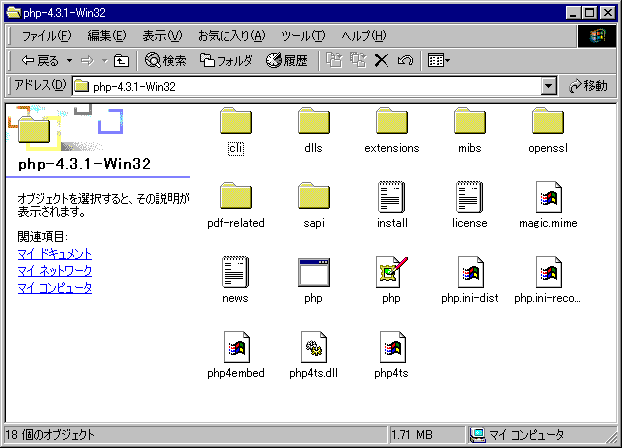The width and height of the screenshot is (622, 448).
Task: Select the php4embed file icon
Action: [236, 347]
